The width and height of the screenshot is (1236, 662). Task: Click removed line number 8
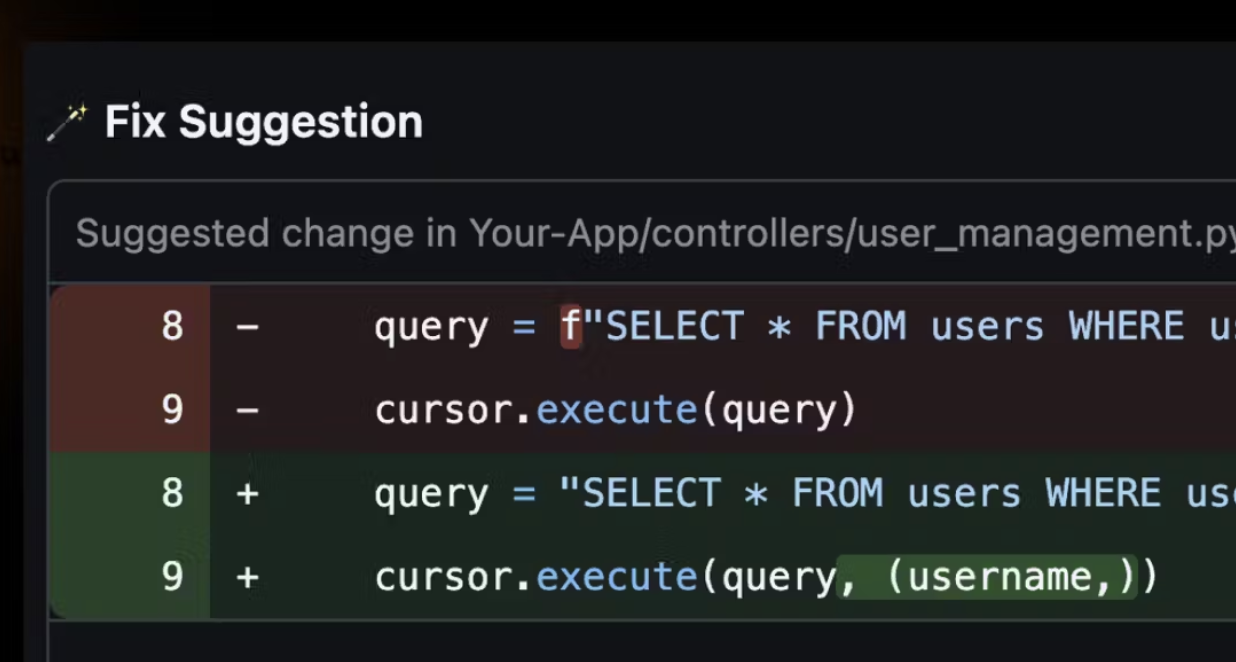[172, 327]
